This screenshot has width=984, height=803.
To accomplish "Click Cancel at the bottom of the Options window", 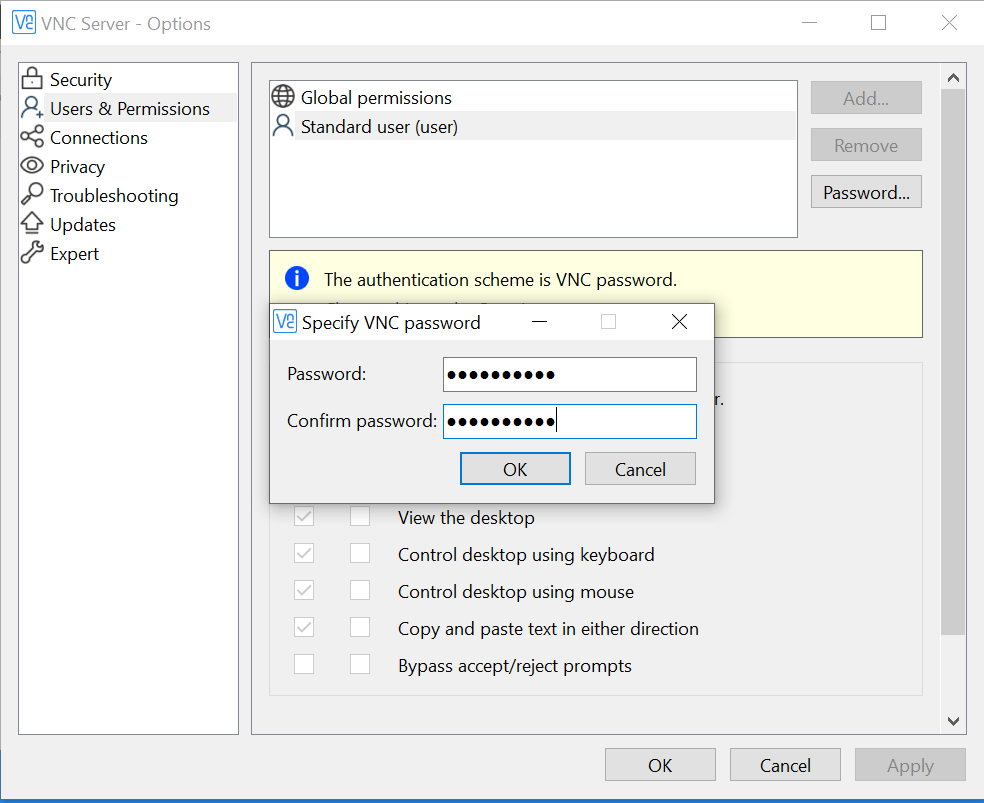I will 785,765.
